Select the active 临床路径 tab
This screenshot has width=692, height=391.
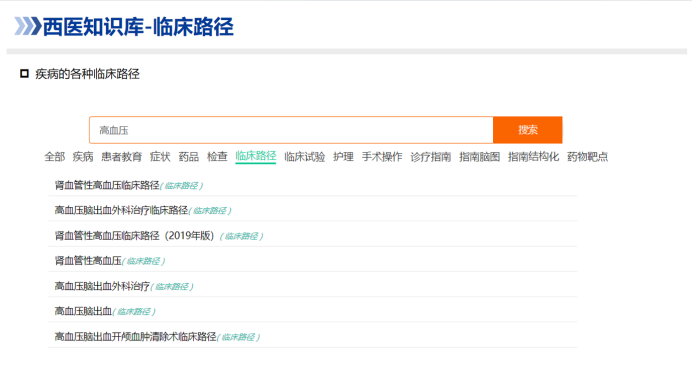click(256, 156)
